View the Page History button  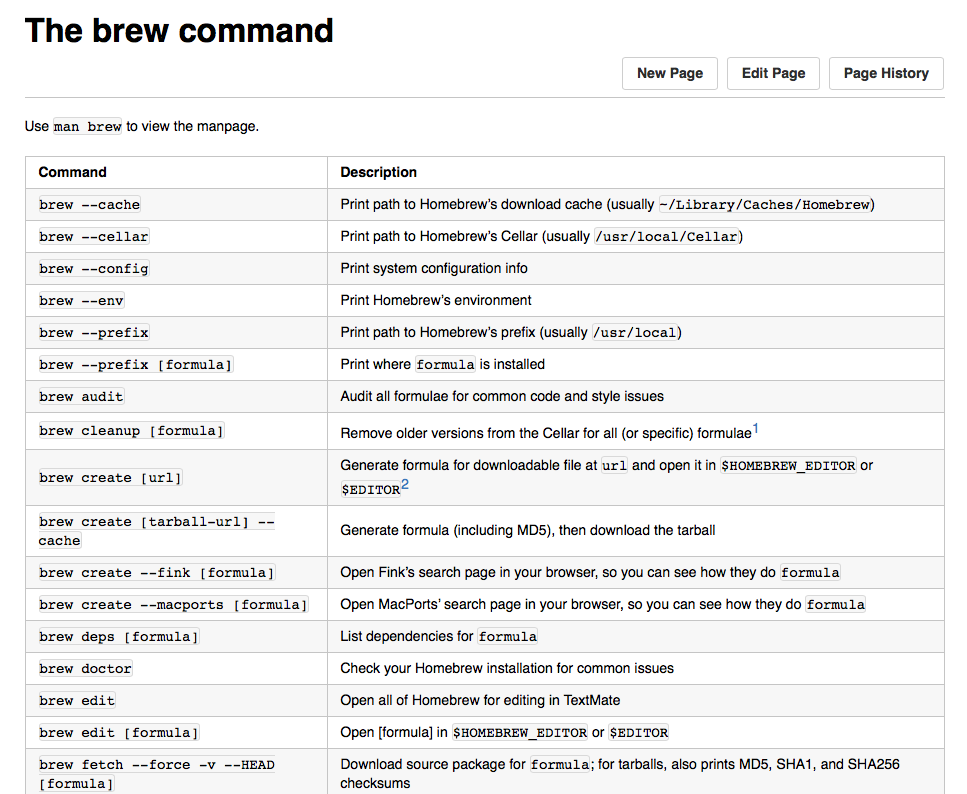tap(886, 73)
